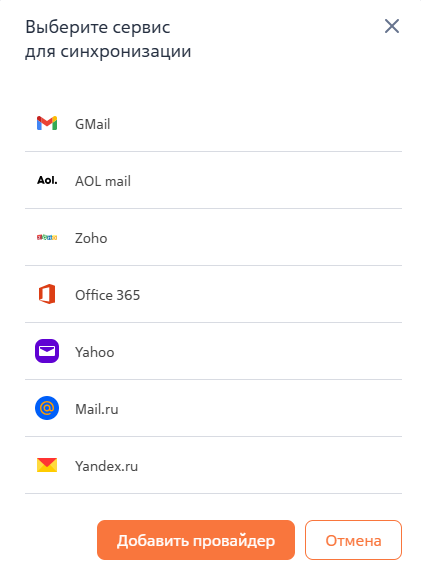421x581 pixels.
Task: Select the 'Yandex.ru' text label
Action: (106, 466)
